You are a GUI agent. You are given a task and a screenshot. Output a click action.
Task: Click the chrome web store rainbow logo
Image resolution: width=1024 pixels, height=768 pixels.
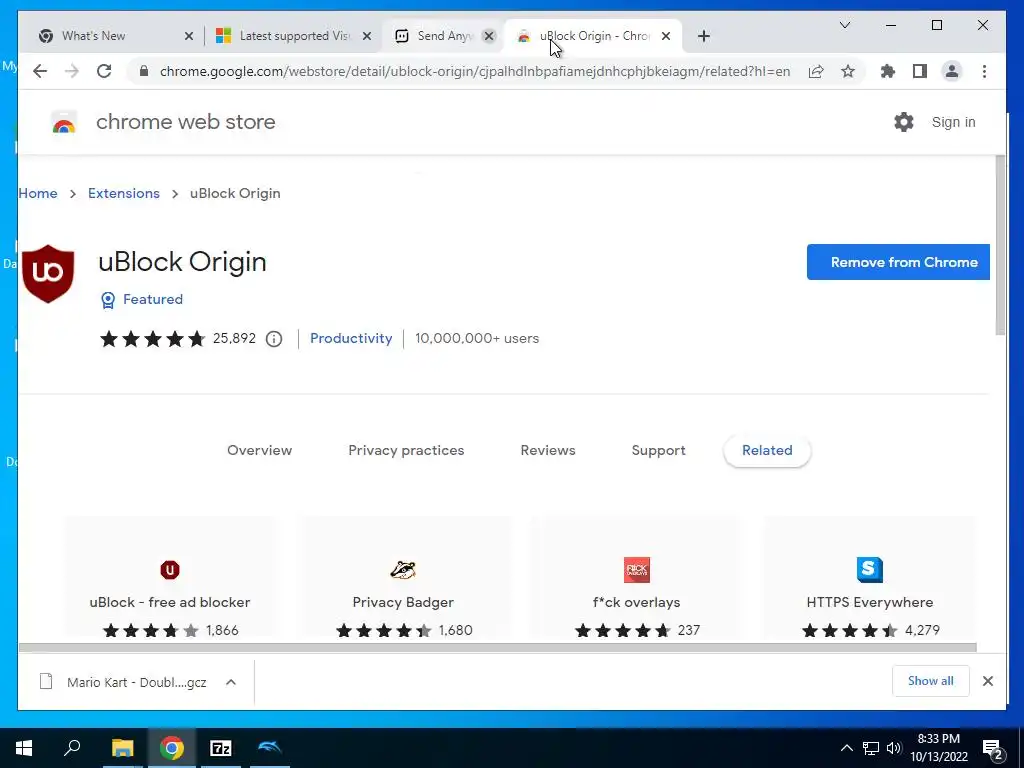pos(64,123)
